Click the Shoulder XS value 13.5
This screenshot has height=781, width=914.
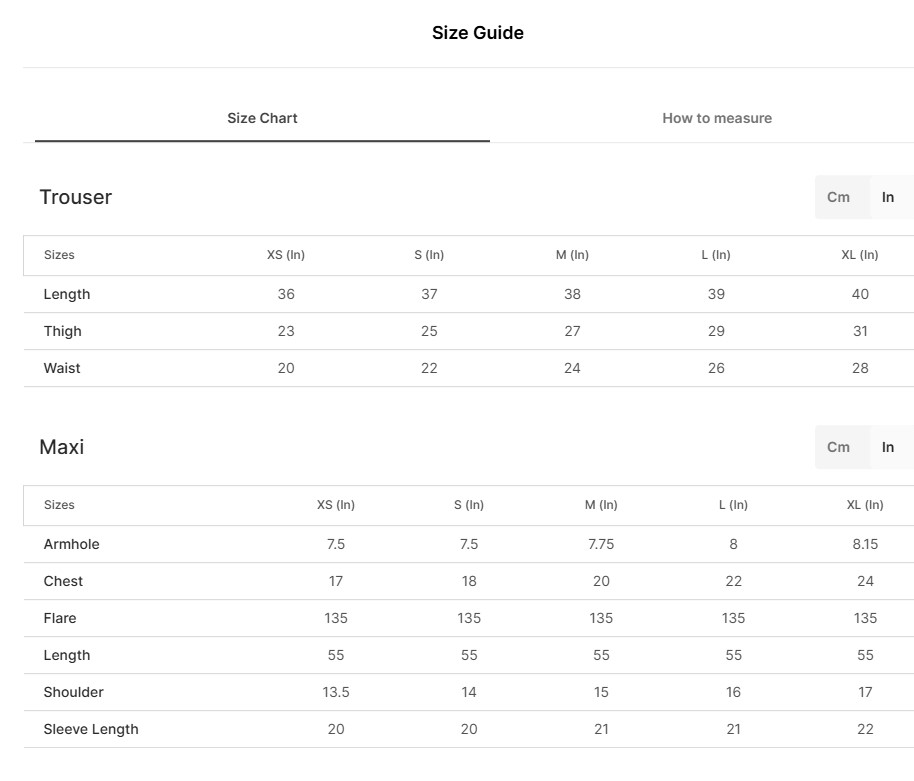point(336,692)
